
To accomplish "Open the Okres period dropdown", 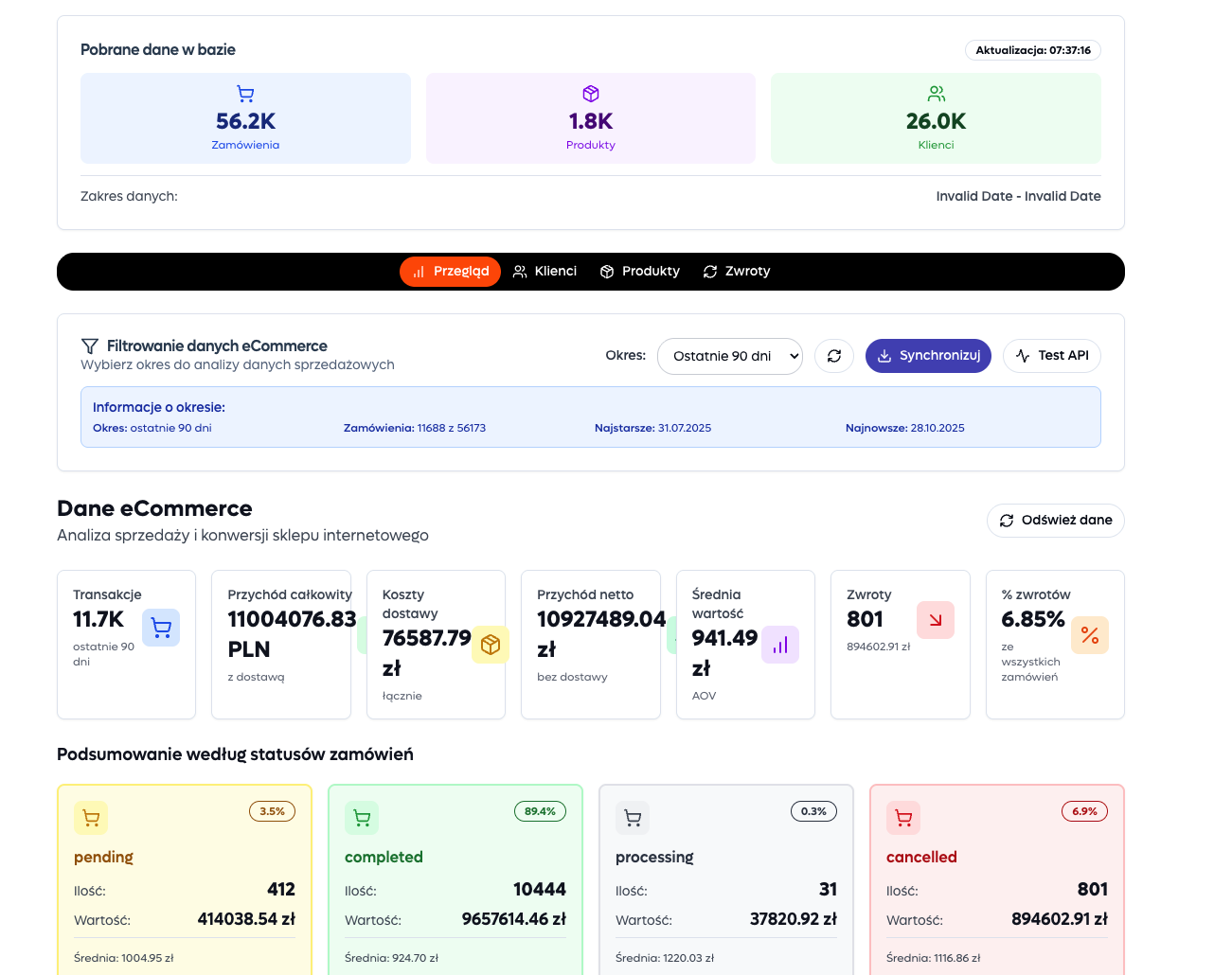I will click(730, 356).
